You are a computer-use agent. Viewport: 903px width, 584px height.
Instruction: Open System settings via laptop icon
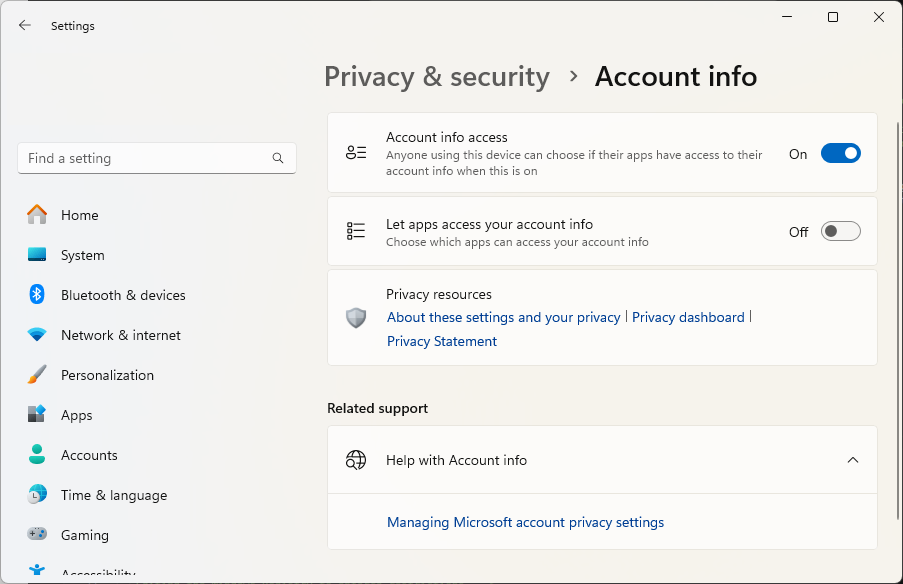coord(36,255)
